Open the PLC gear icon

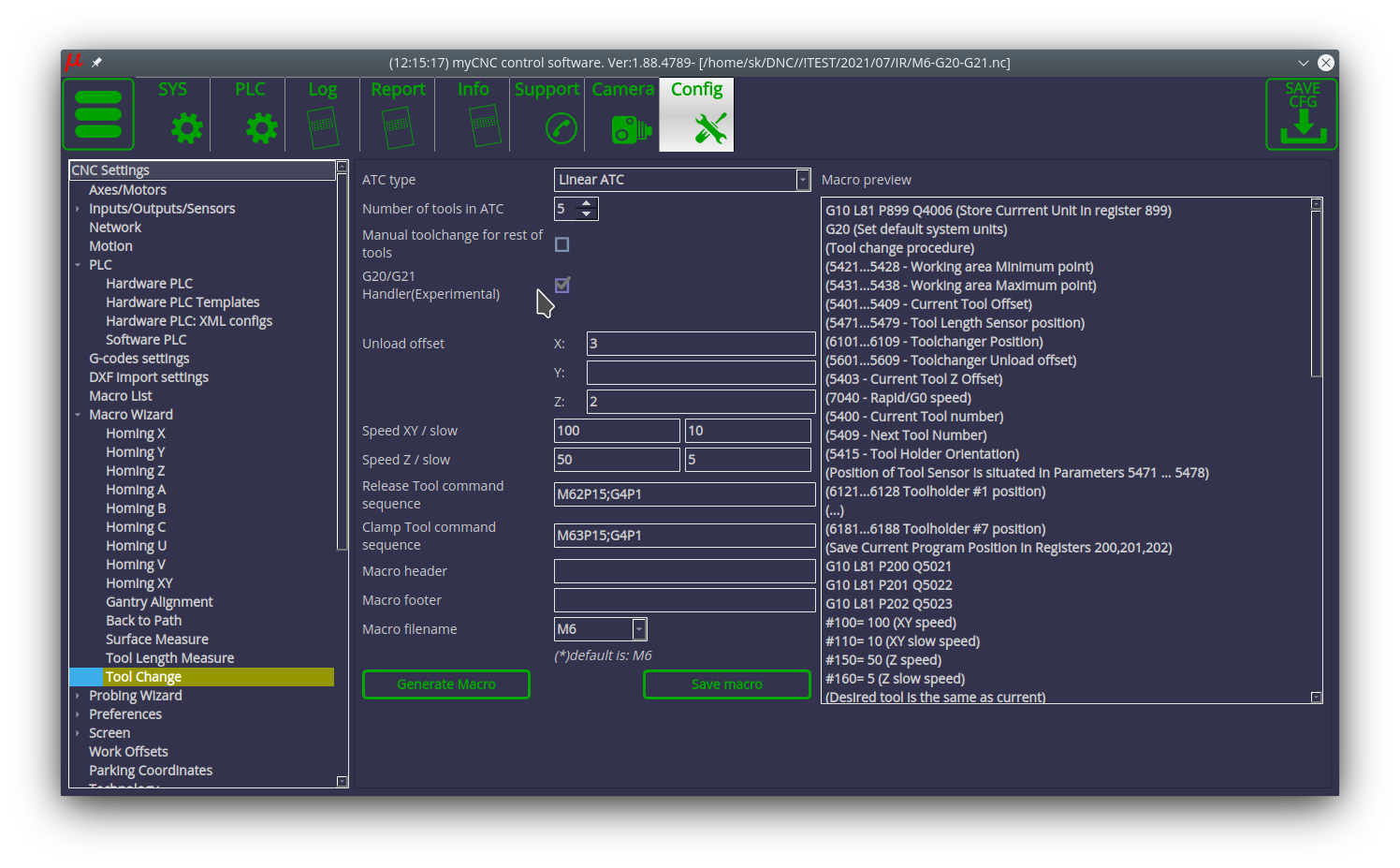tap(261, 128)
